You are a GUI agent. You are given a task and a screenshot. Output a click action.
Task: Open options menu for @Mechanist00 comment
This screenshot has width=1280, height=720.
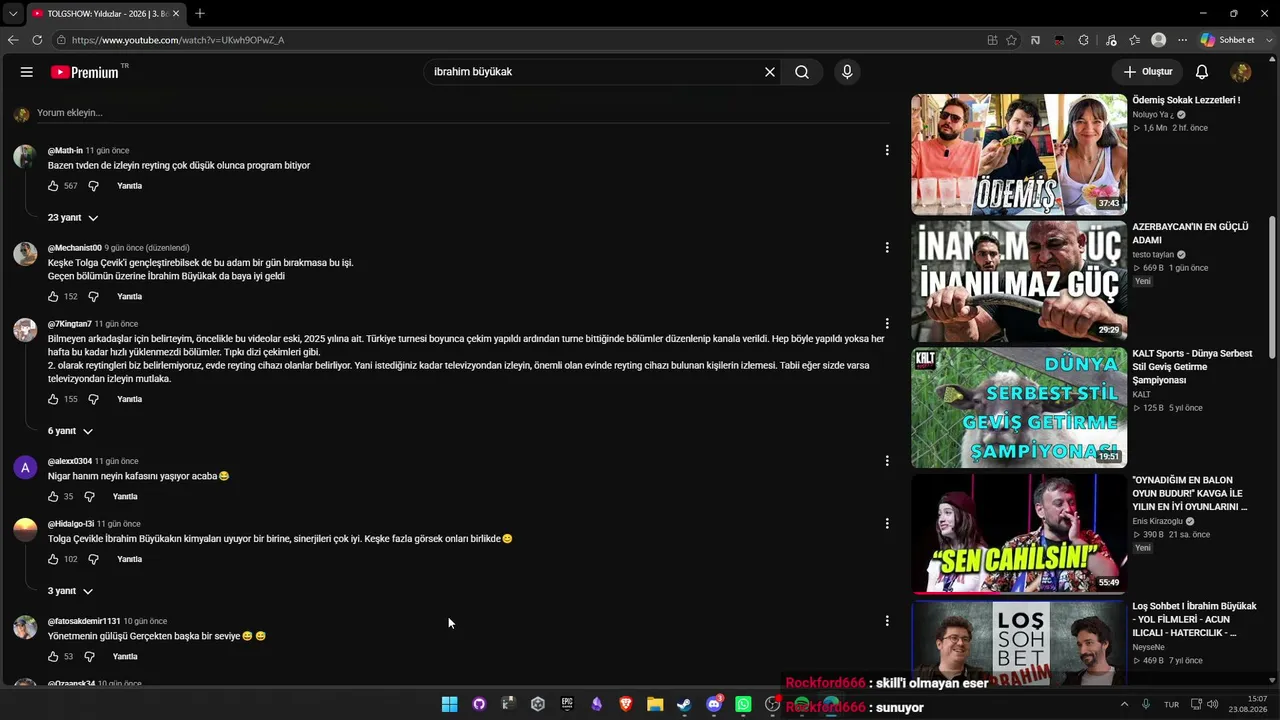886,247
